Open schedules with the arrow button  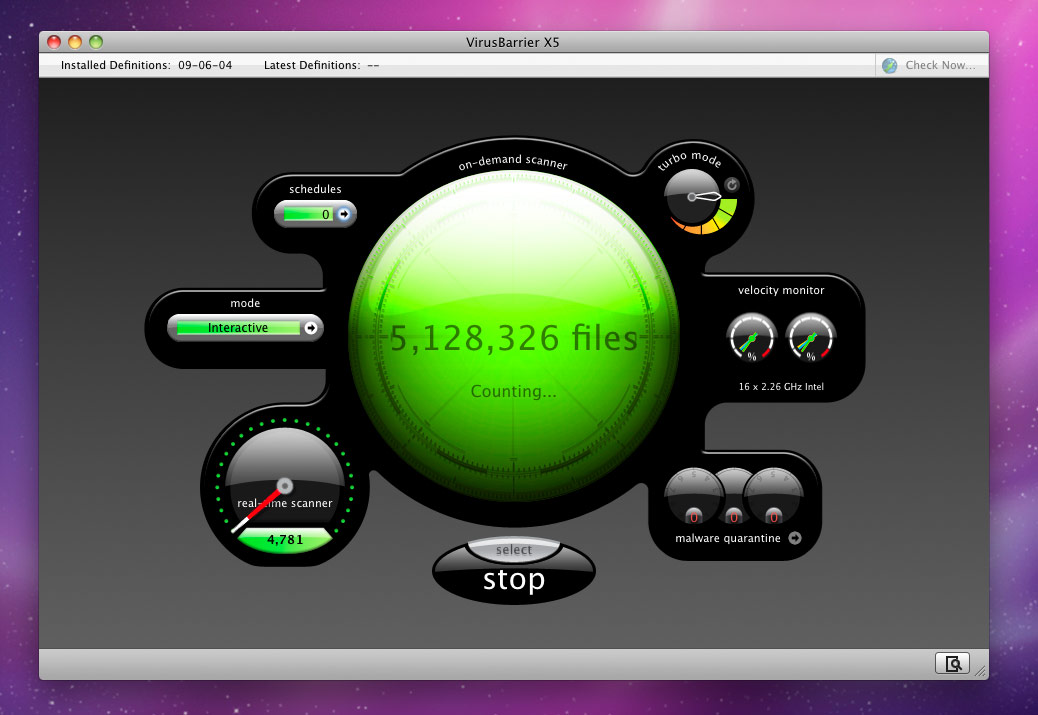click(344, 214)
